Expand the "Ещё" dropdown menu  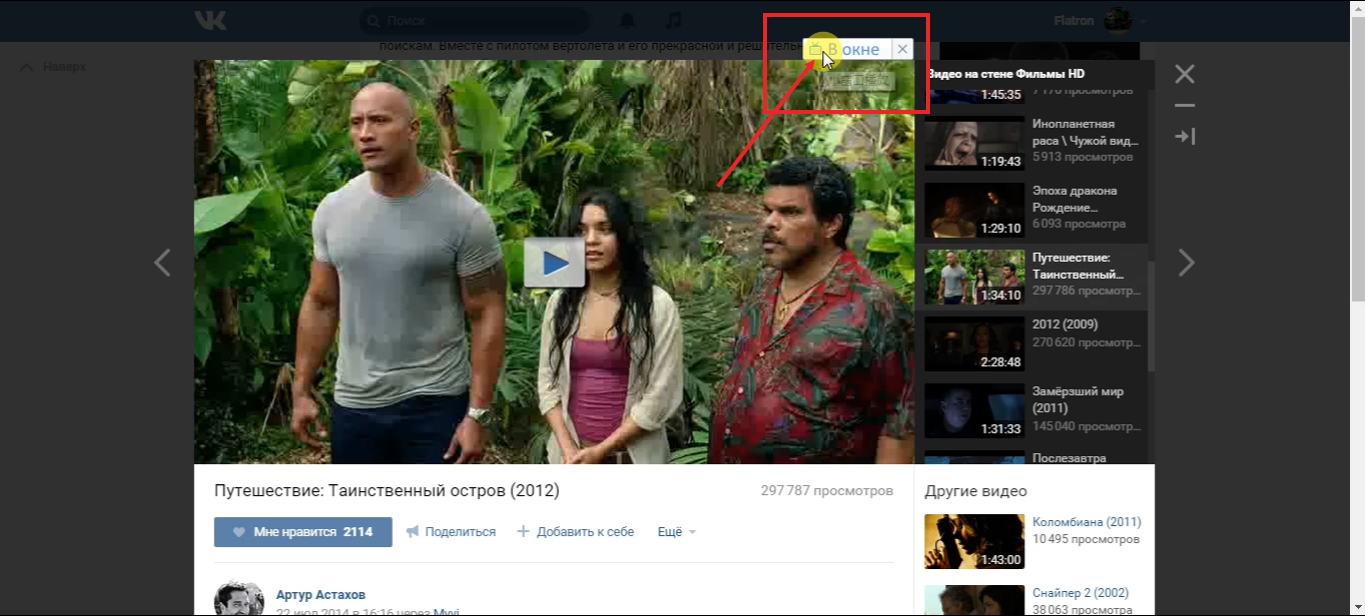pyautogui.click(x=677, y=532)
